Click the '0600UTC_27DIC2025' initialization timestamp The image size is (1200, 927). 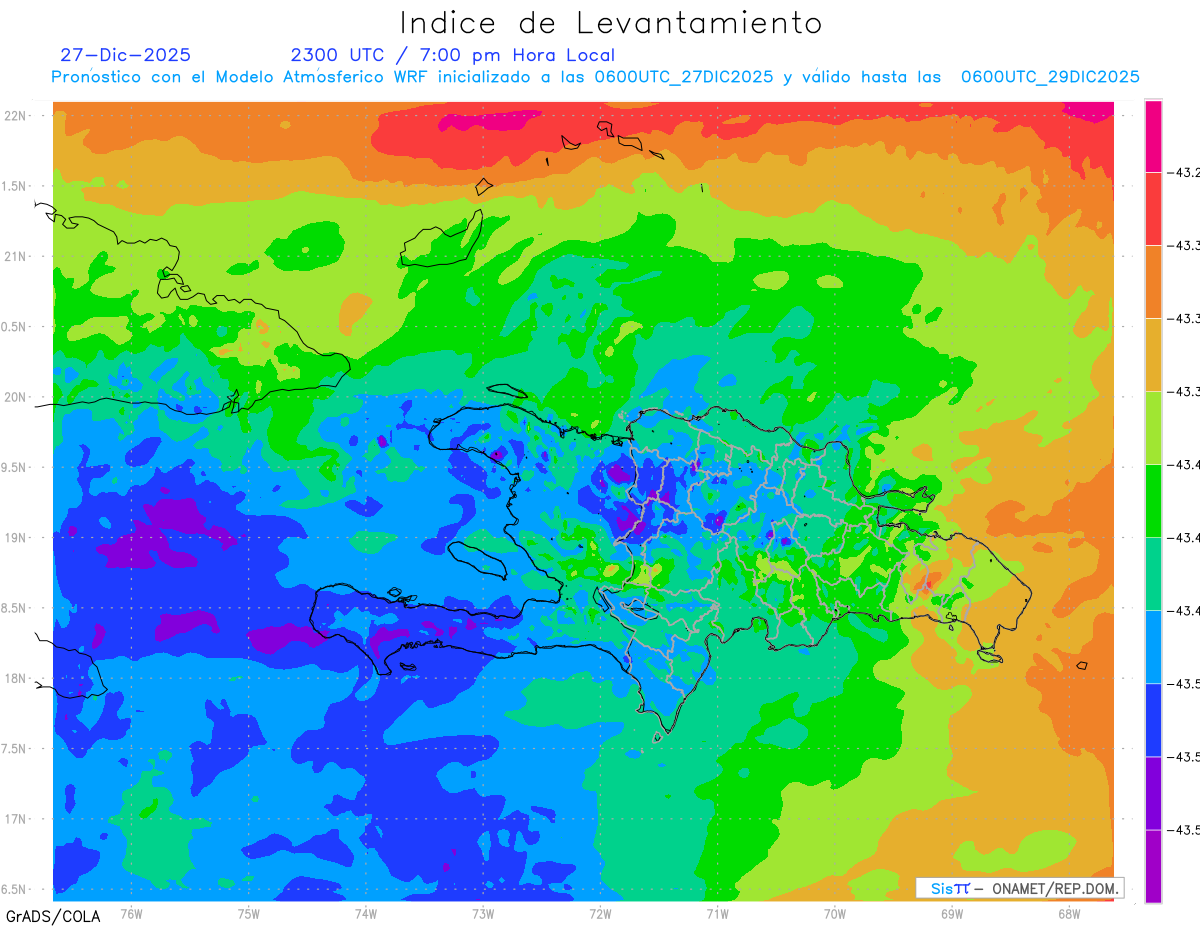pyautogui.click(x=683, y=77)
